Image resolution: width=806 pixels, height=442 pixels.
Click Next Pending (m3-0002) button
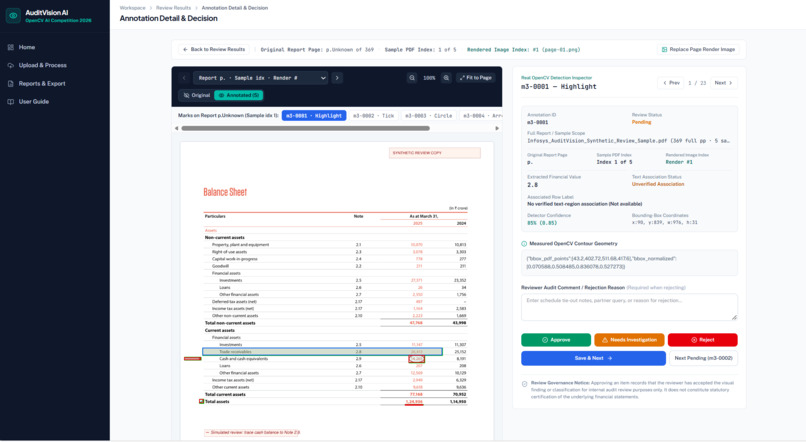pos(703,358)
